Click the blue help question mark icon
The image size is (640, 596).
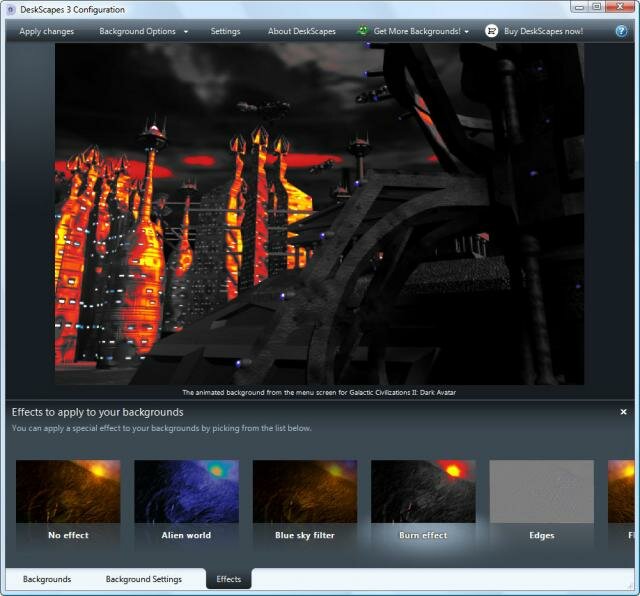pyautogui.click(x=621, y=31)
